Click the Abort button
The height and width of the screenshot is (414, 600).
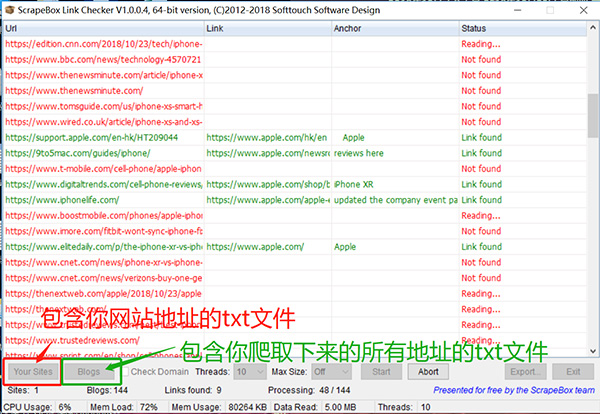coord(428,372)
